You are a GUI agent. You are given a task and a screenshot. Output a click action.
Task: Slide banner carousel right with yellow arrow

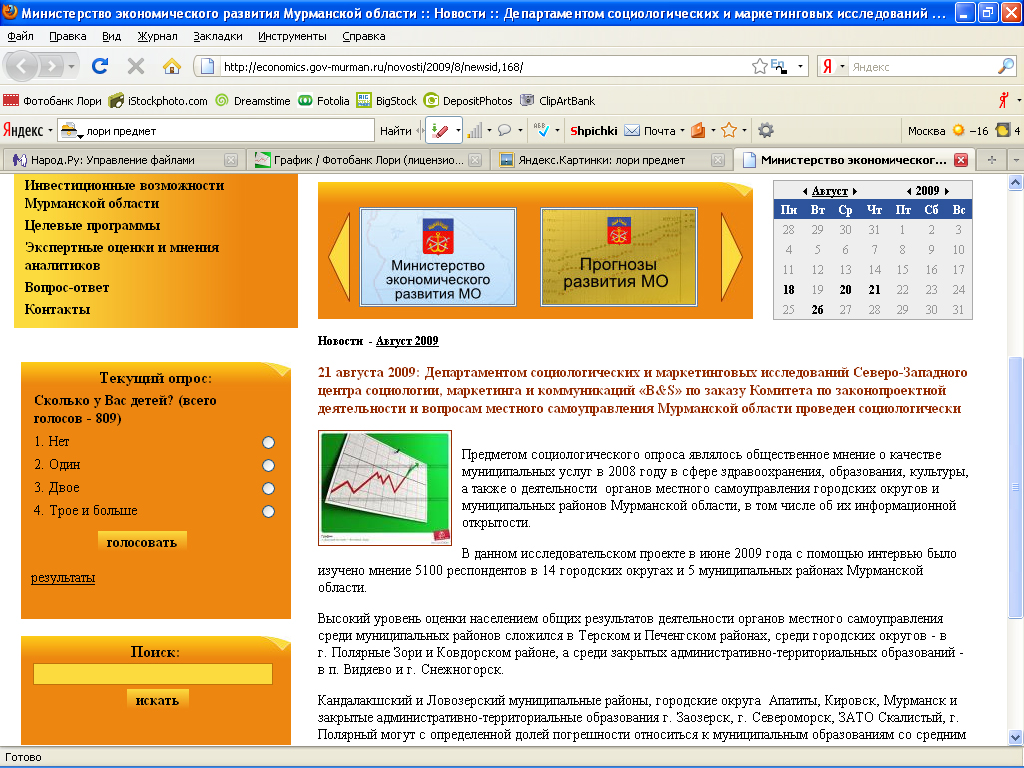(731, 257)
